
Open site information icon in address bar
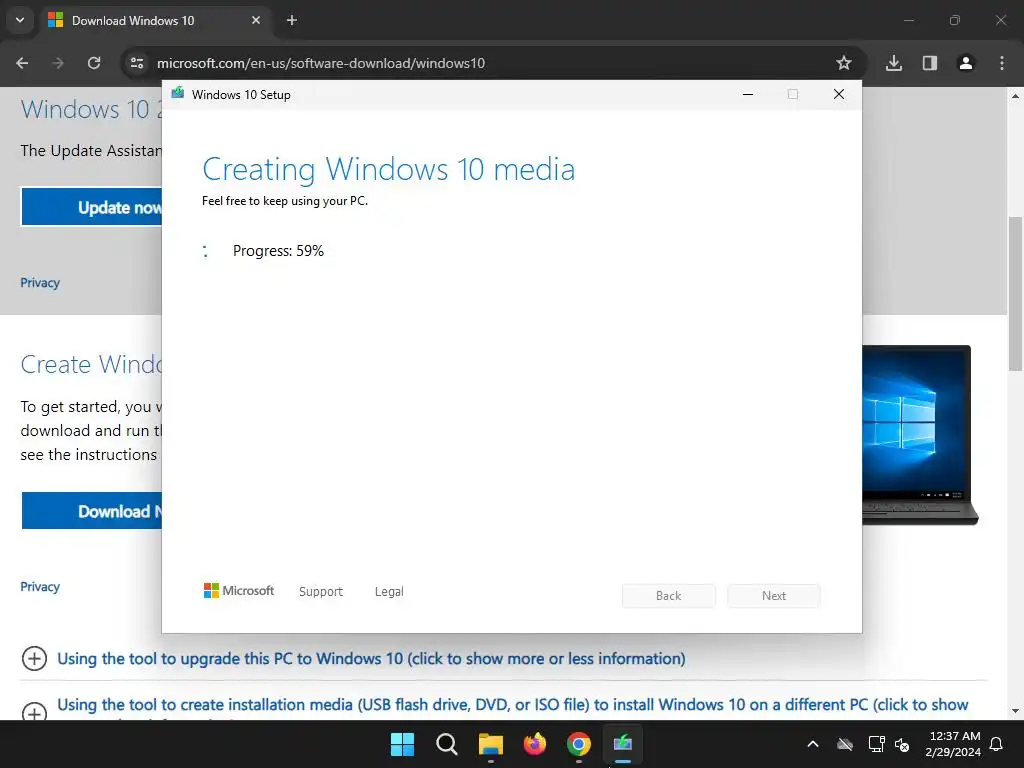[136, 63]
